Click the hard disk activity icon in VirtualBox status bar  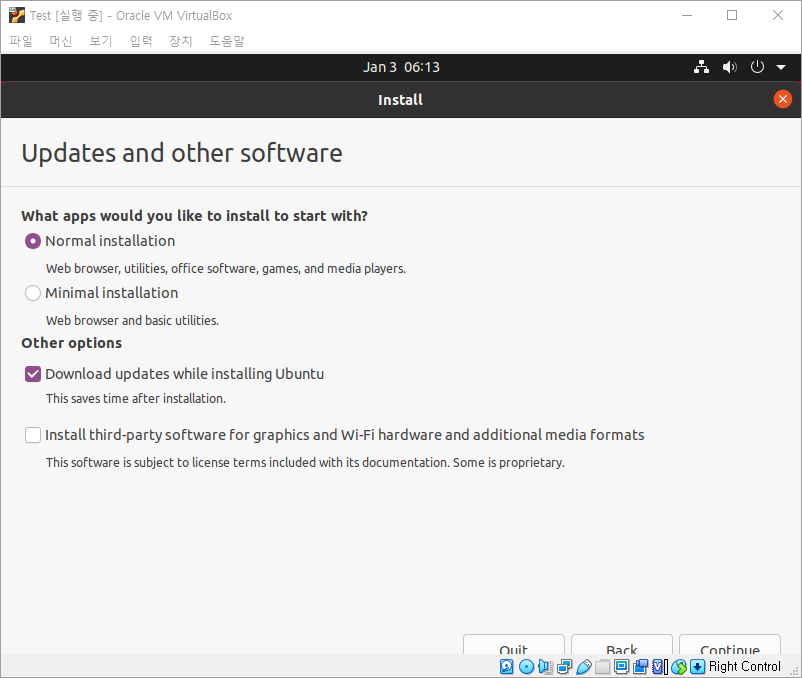[506, 666]
